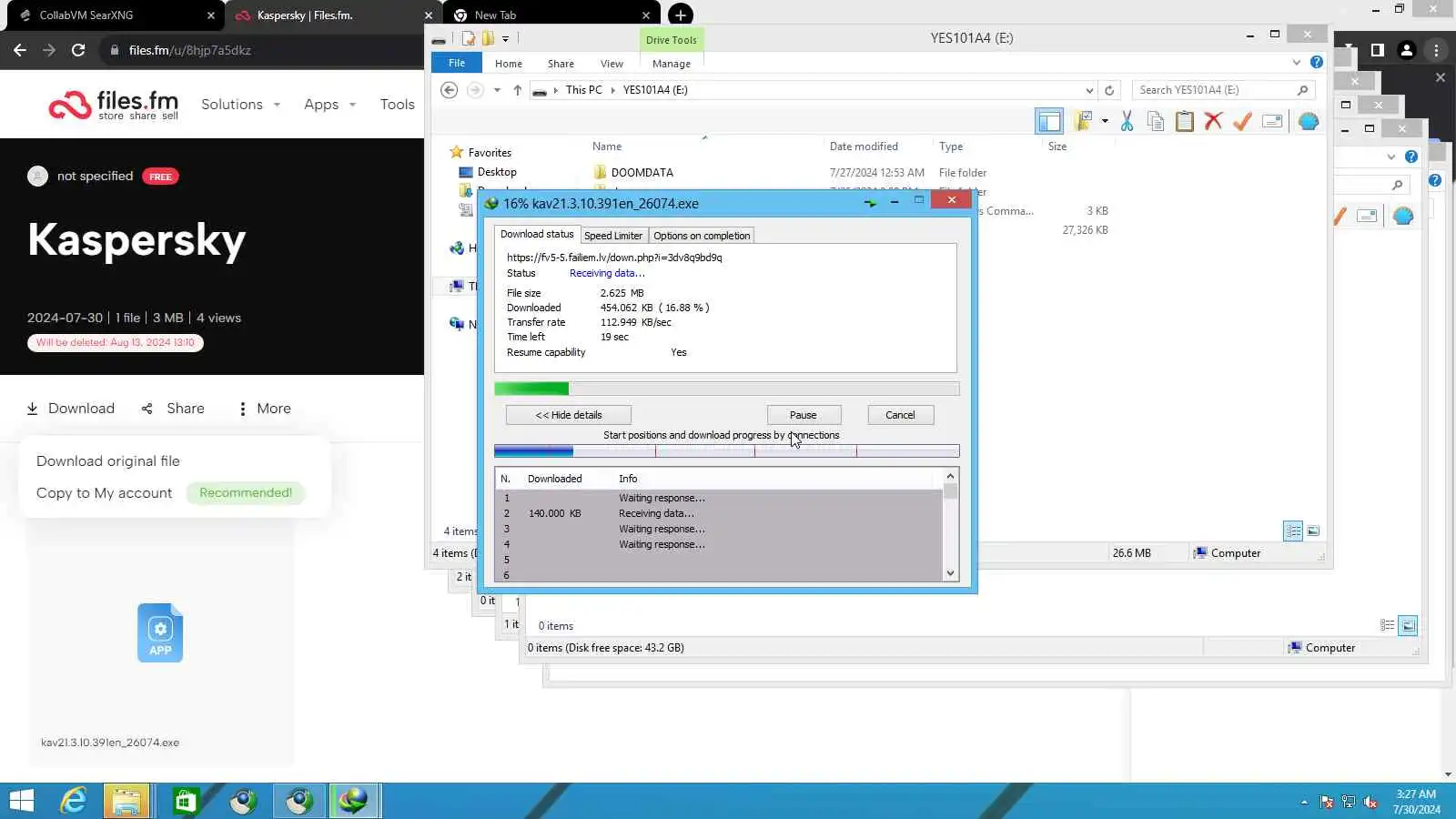Click the red X Delete icon in Explorer
The width and height of the screenshot is (1456, 819).
tap(1213, 121)
